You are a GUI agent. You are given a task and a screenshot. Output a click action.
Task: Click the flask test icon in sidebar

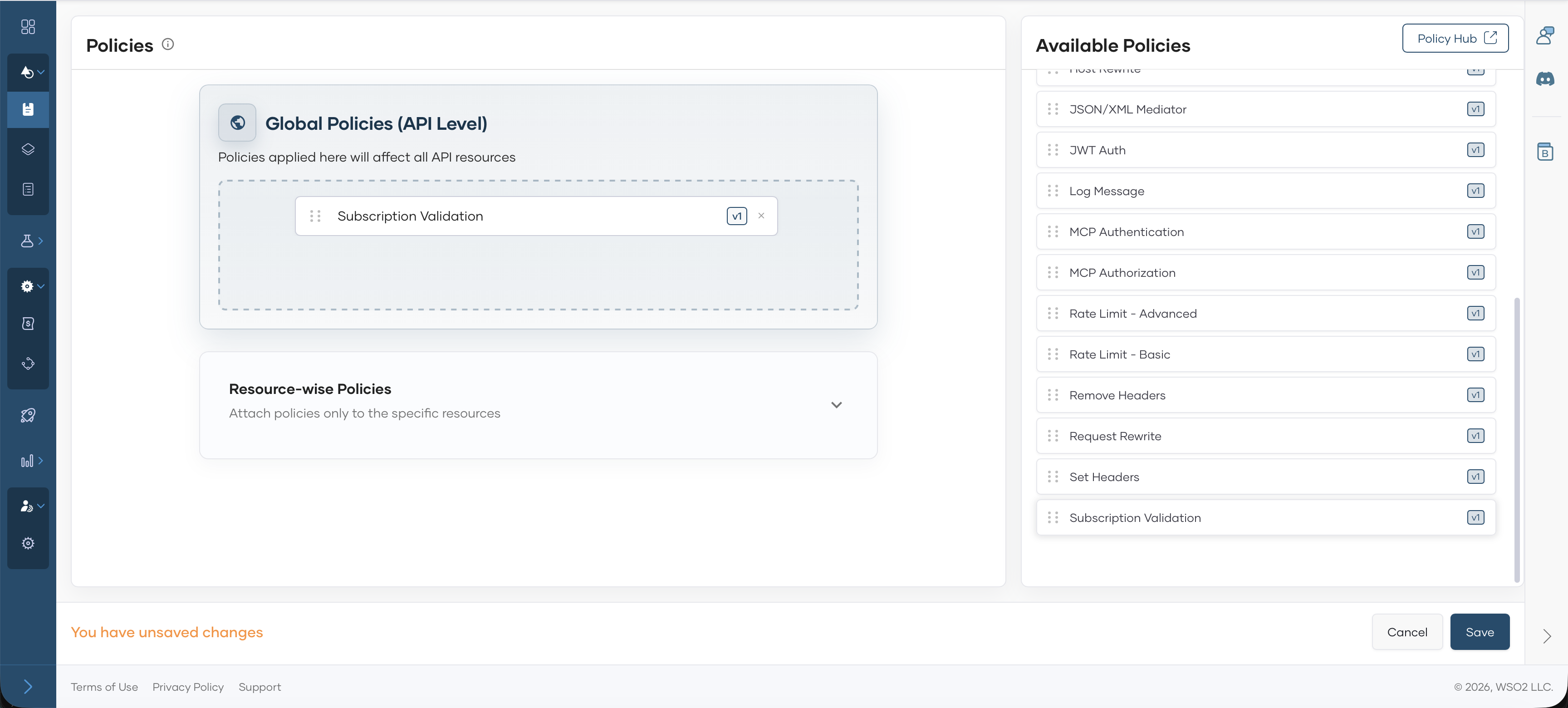(x=27, y=241)
